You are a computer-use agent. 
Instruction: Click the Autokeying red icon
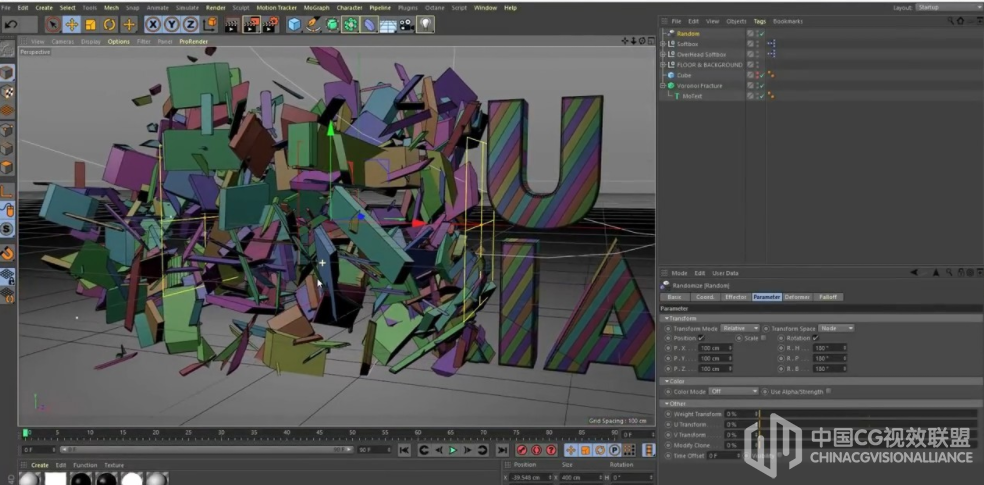coord(537,450)
